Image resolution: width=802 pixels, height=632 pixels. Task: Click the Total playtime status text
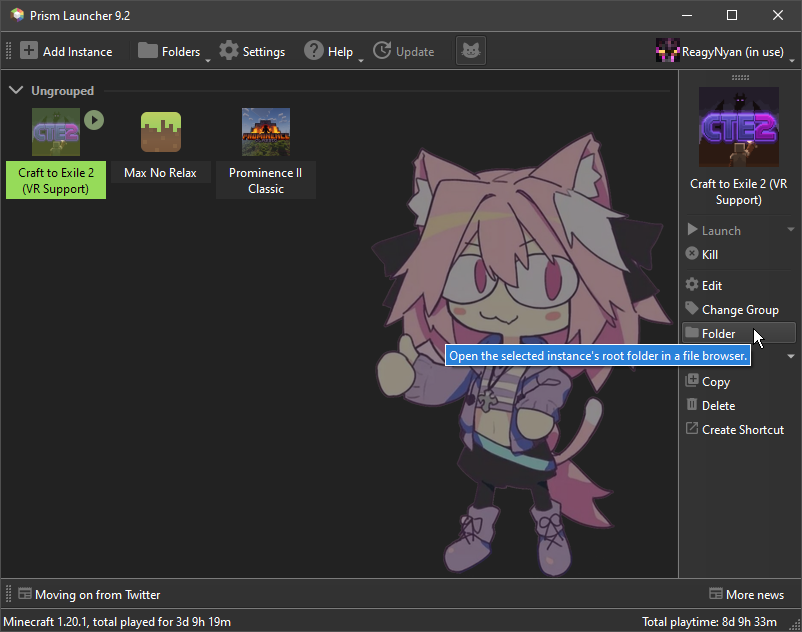(x=709, y=622)
